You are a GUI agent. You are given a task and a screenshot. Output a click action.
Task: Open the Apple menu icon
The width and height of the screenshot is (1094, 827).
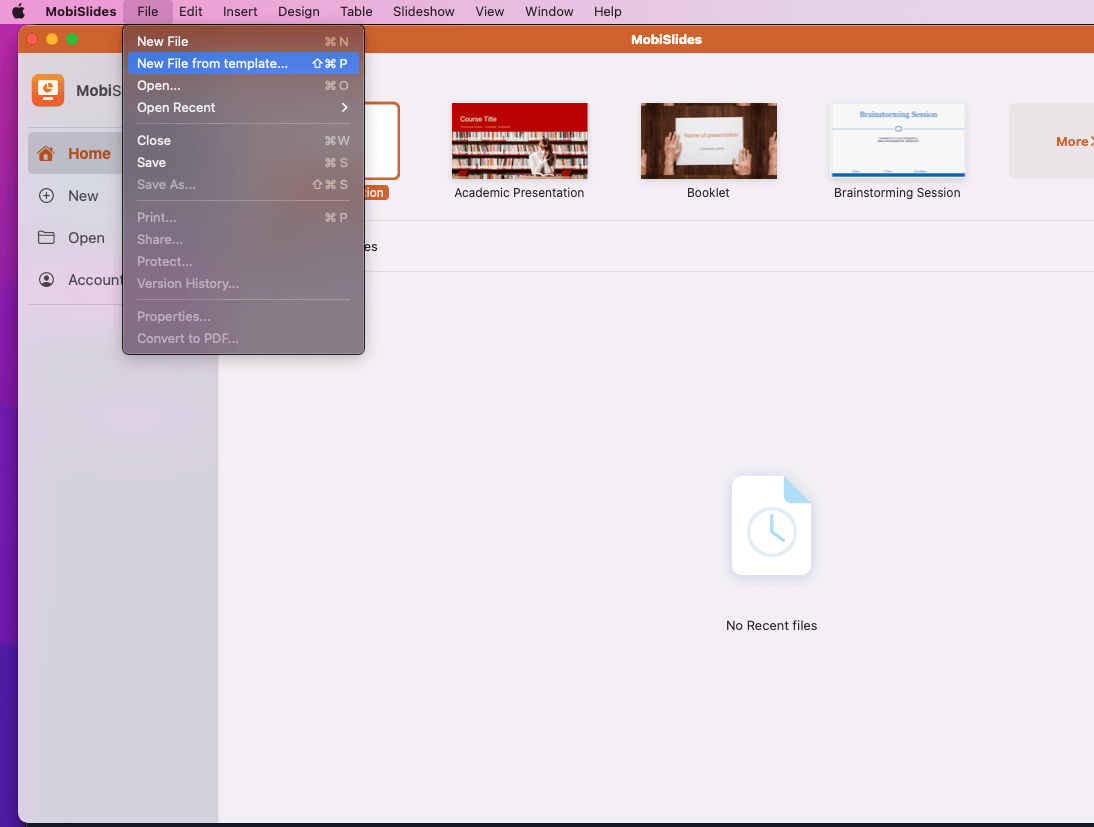pyautogui.click(x=18, y=12)
